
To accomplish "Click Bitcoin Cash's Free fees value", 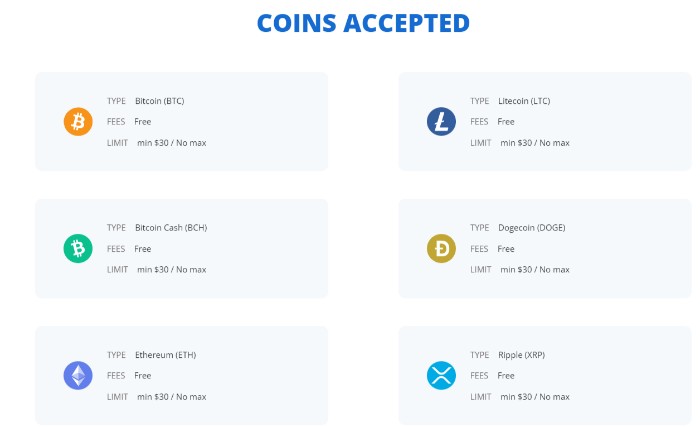I will (x=143, y=249).
